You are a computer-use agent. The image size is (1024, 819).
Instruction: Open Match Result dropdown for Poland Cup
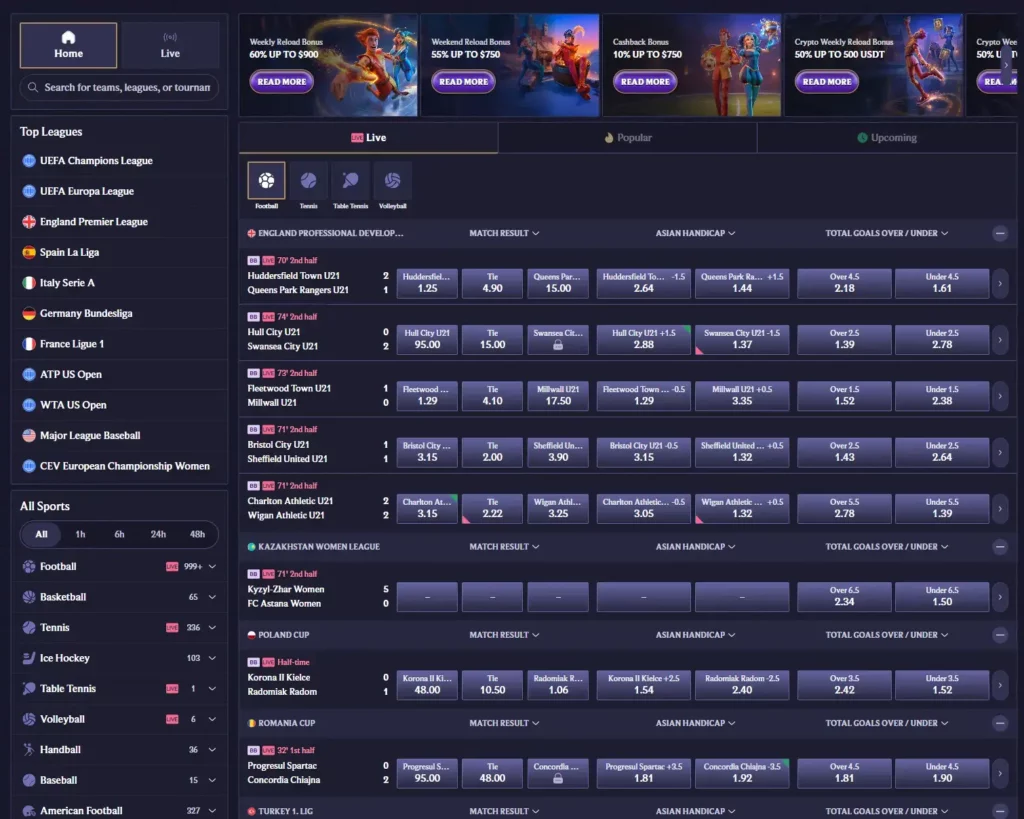[x=504, y=635]
